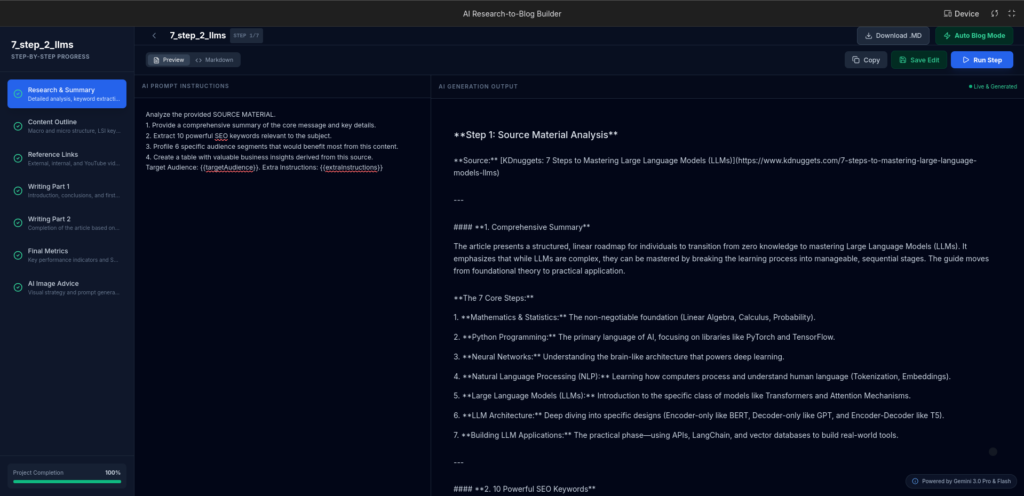Click the AI PROMPT INSTRUCTIONS panel header
Screen dimensions: 1024x496
click(x=185, y=86)
